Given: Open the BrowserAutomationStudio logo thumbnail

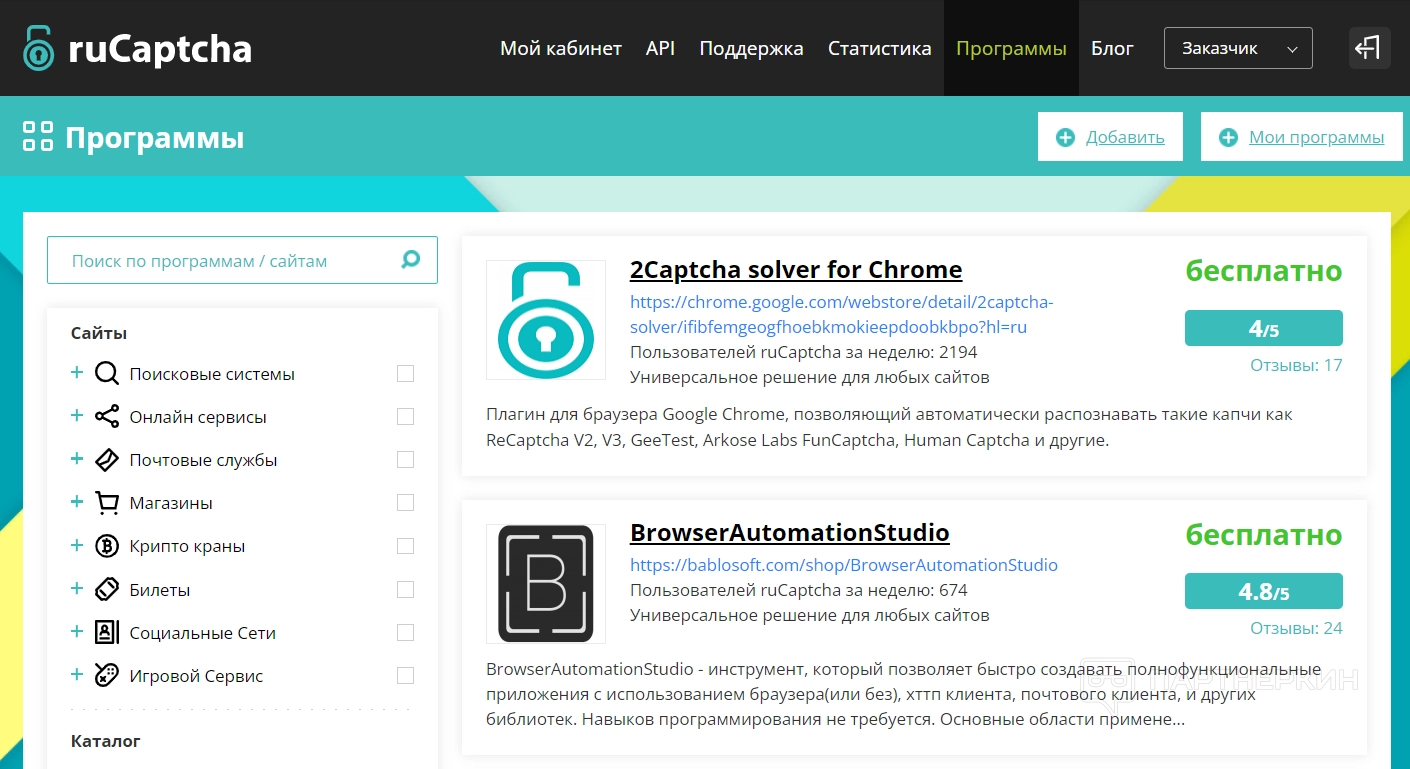Looking at the screenshot, I should (546, 584).
